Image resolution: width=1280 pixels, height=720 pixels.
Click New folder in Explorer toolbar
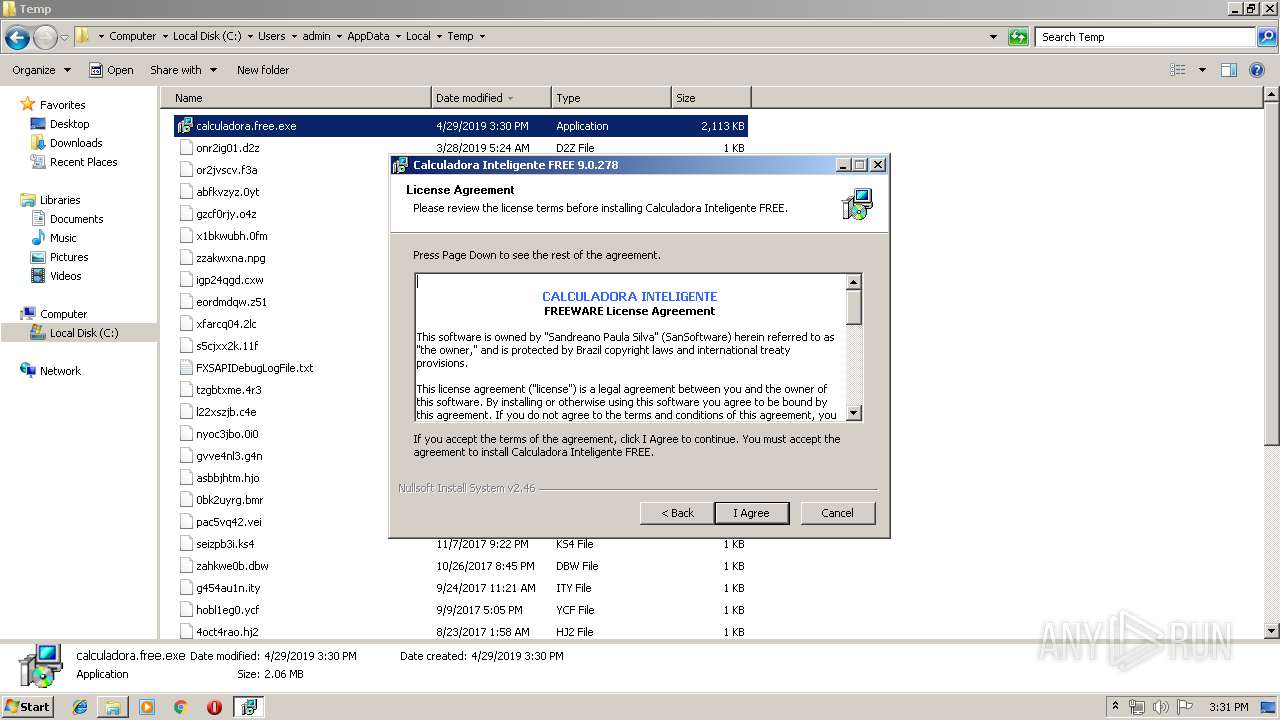pyautogui.click(x=263, y=70)
